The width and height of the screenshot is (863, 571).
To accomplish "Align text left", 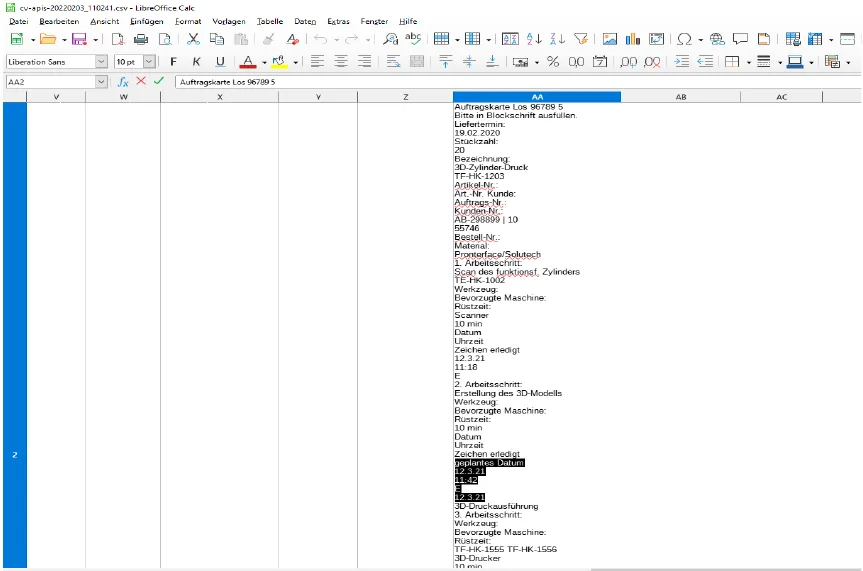I will point(317,62).
